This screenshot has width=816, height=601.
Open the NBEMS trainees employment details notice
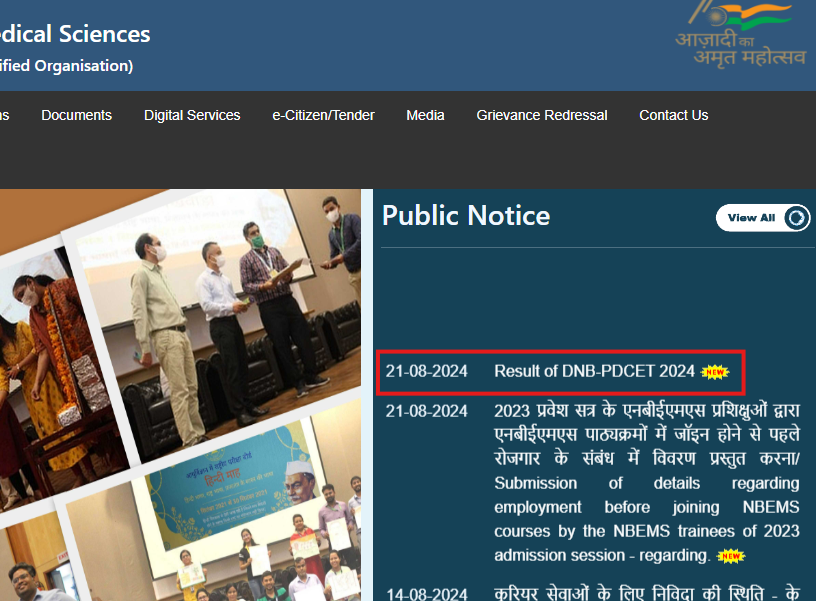pyautogui.click(x=646, y=483)
